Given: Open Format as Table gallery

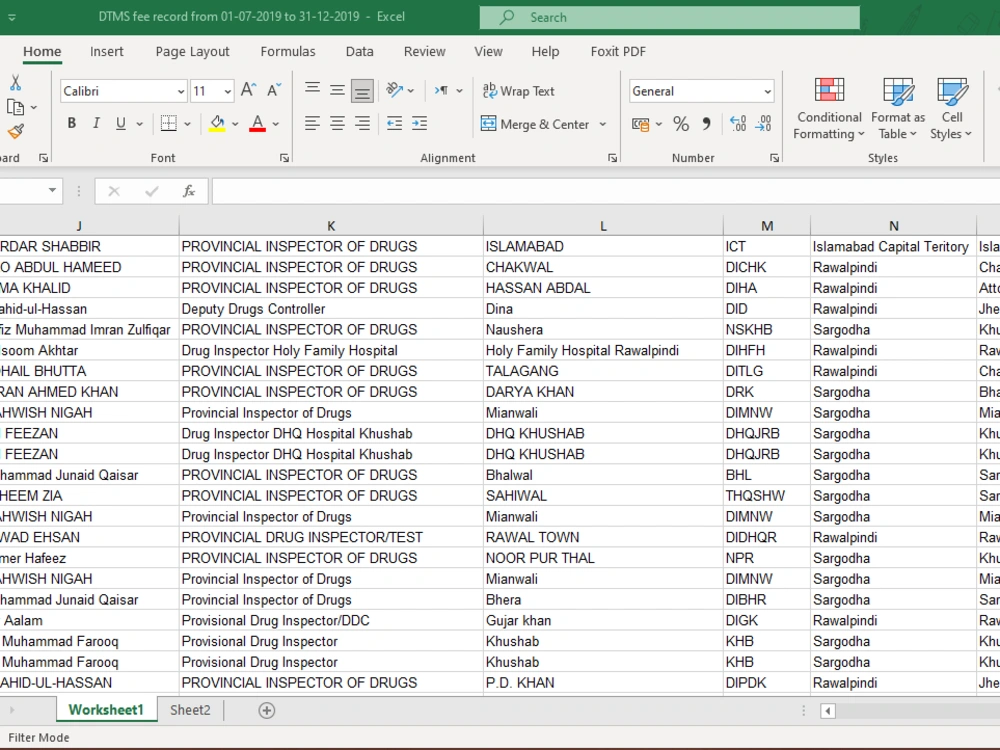Looking at the screenshot, I should [x=897, y=109].
